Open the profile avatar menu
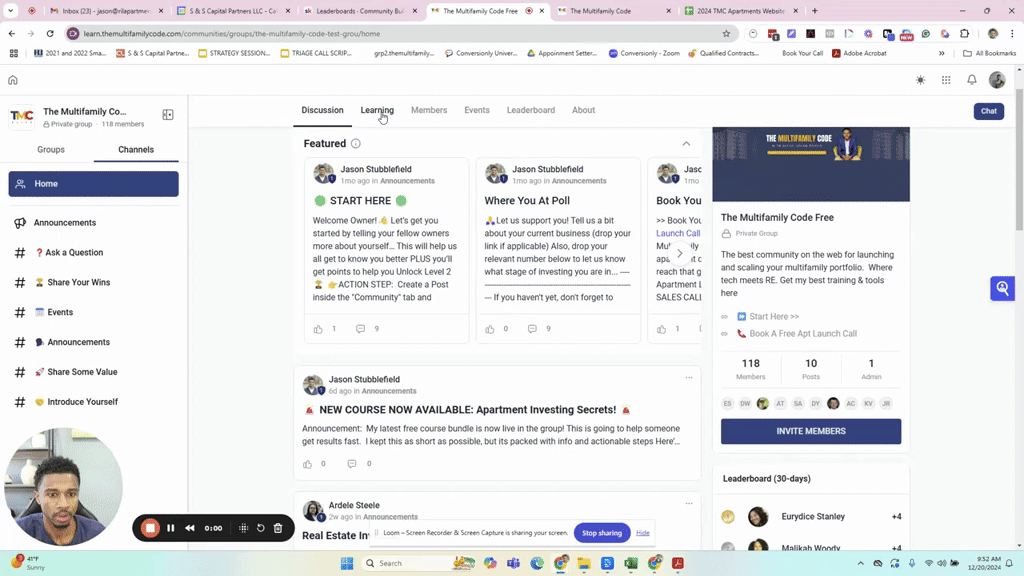1024x576 pixels. pos(997,80)
